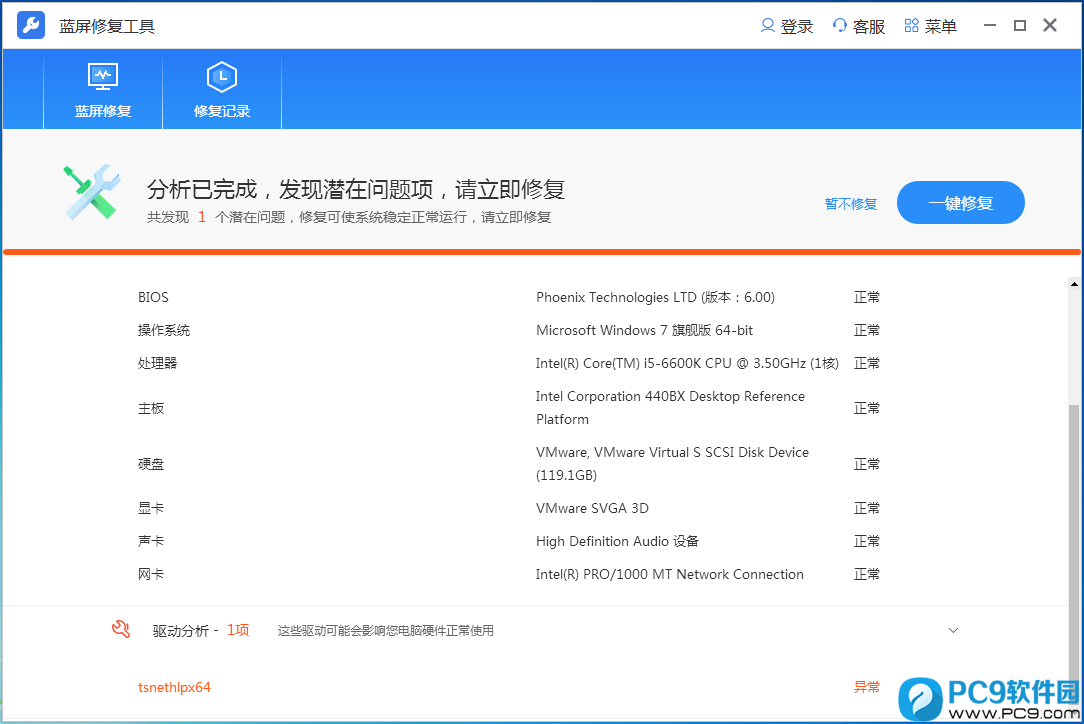Select the 显卡 row label
1084x724 pixels.
(x=151, y=508)
